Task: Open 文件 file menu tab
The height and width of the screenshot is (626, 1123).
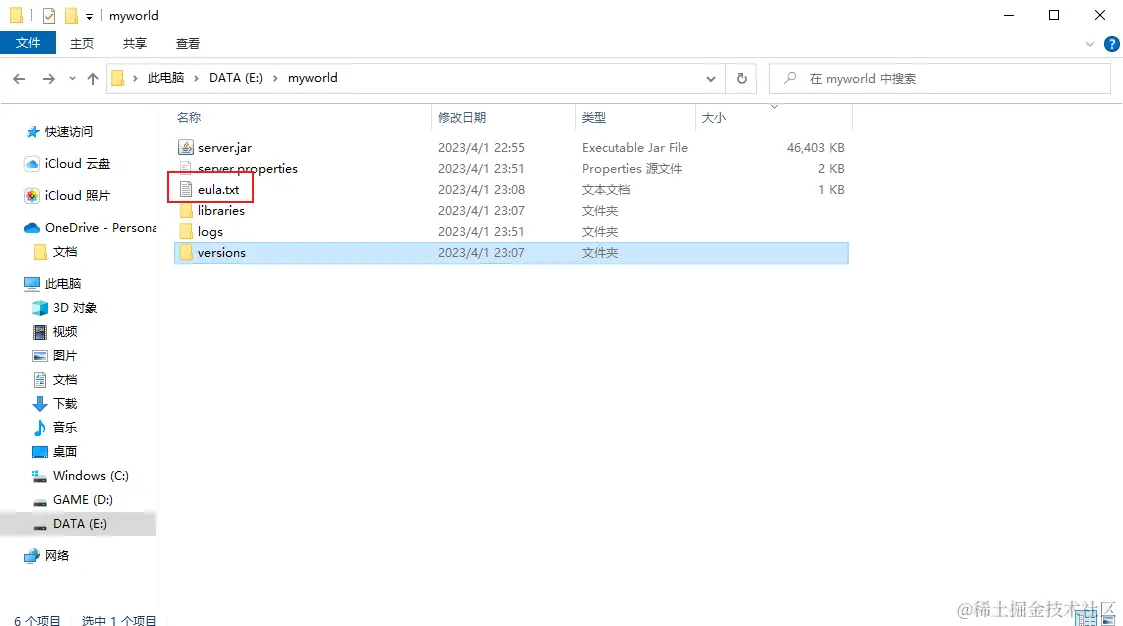Action: [28, 43]
